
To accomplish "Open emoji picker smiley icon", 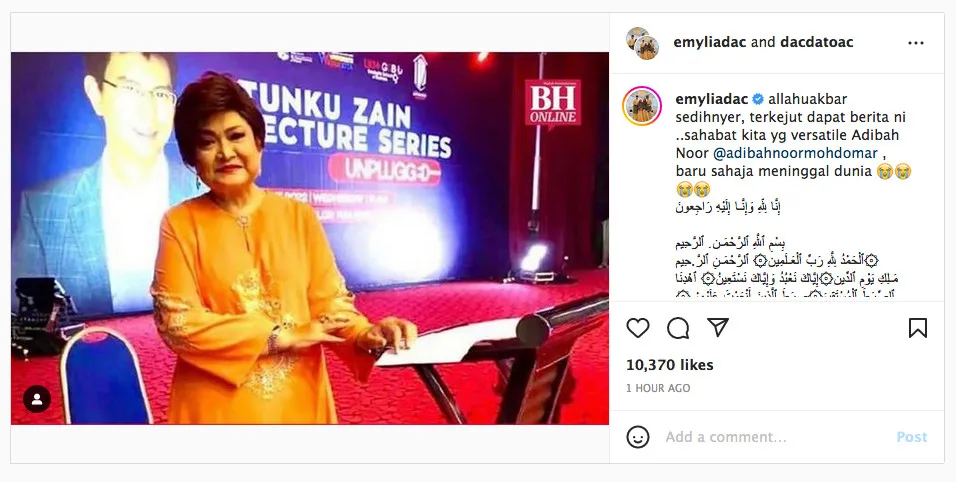I will coord(638,437).
